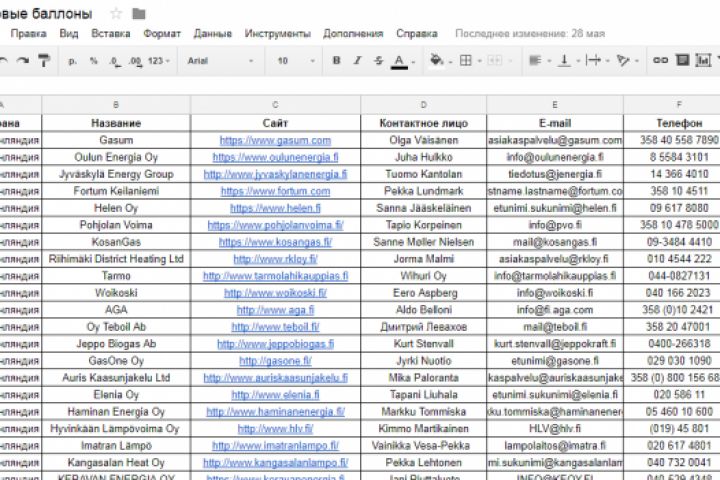Redo the last action
The image size is (720, 480).
tap(22, 60)
